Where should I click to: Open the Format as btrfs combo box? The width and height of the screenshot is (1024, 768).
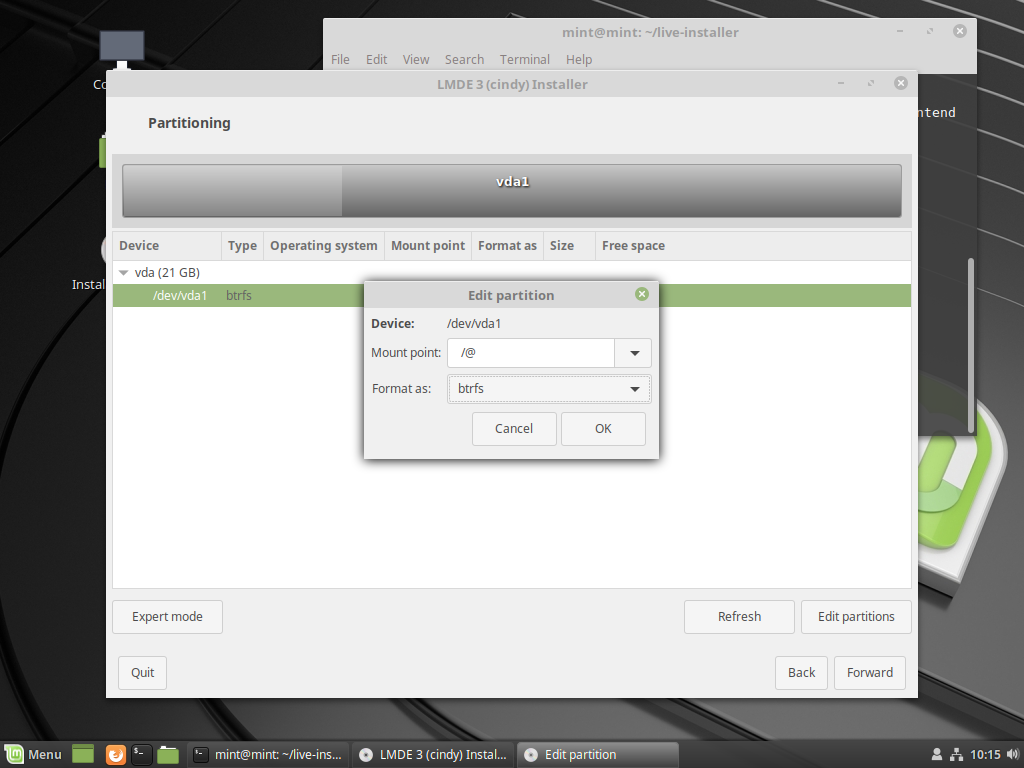(x=549, y=389)
